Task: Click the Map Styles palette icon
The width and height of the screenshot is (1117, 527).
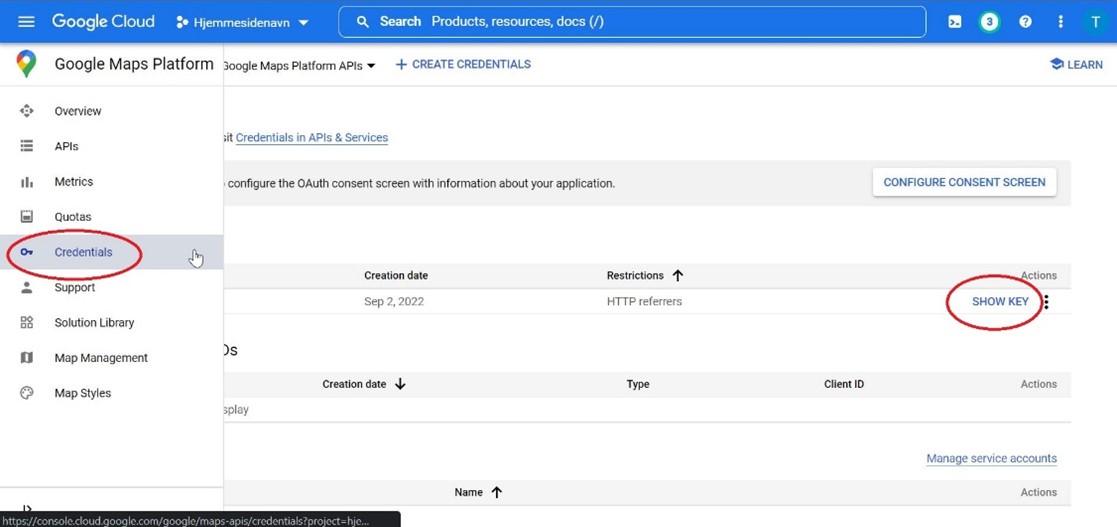Action: coord(27,393)
